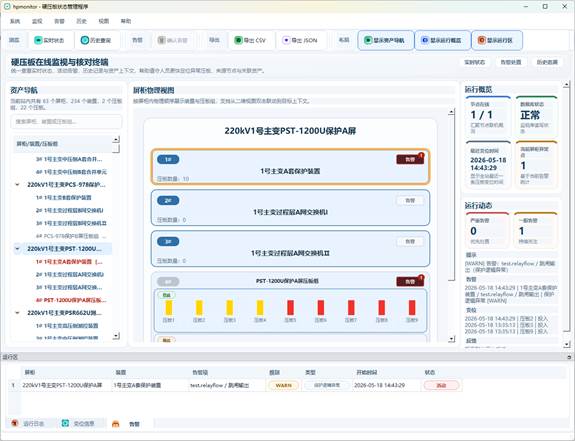Toggle the 显示资产导航 layout button
The height and width of the screenshot is (441, 575).
[x=385, y=40]
